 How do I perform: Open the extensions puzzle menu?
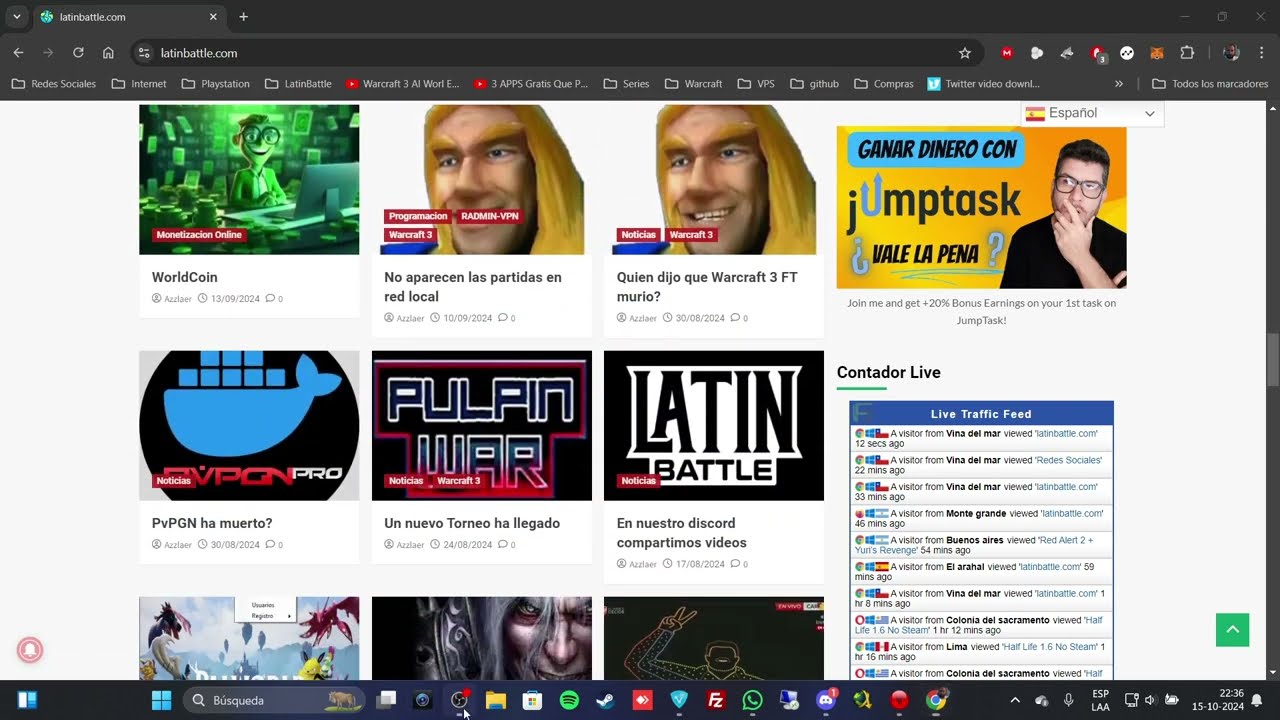click(1187, 53)
